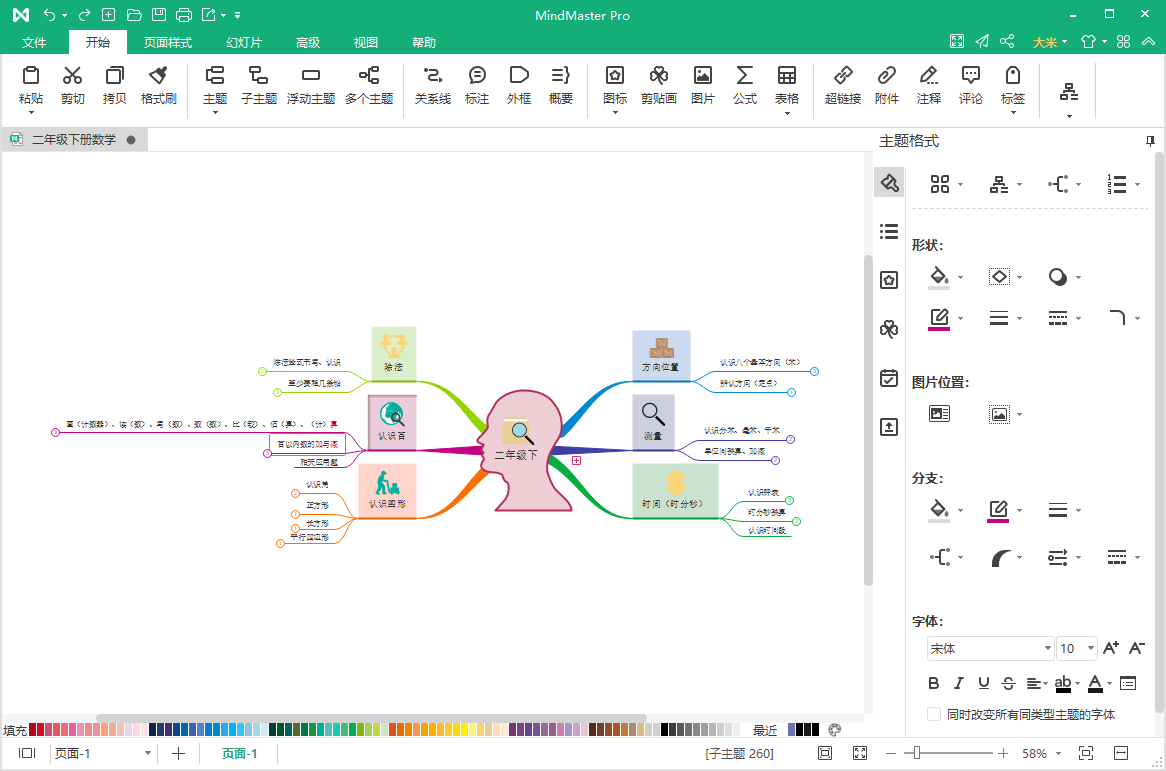Open the 页面-1 page selector dropdown

coord(148,754)
